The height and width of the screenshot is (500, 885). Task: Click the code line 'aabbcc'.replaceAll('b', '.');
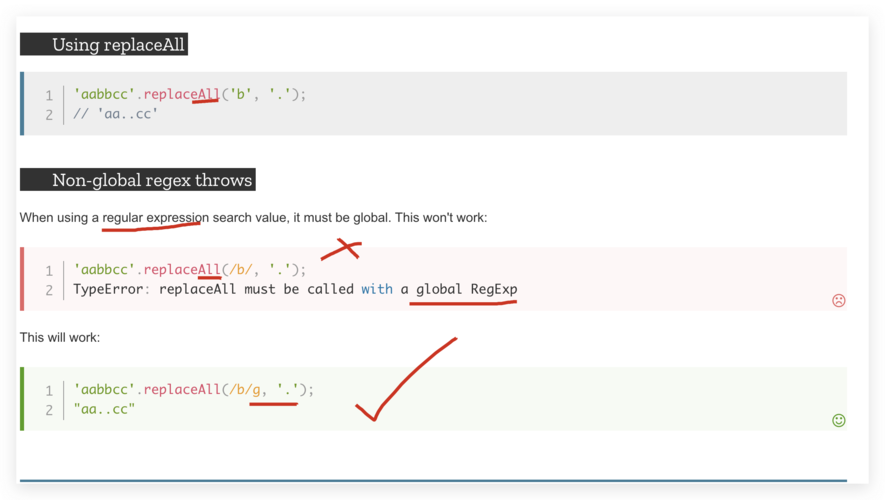190,94
